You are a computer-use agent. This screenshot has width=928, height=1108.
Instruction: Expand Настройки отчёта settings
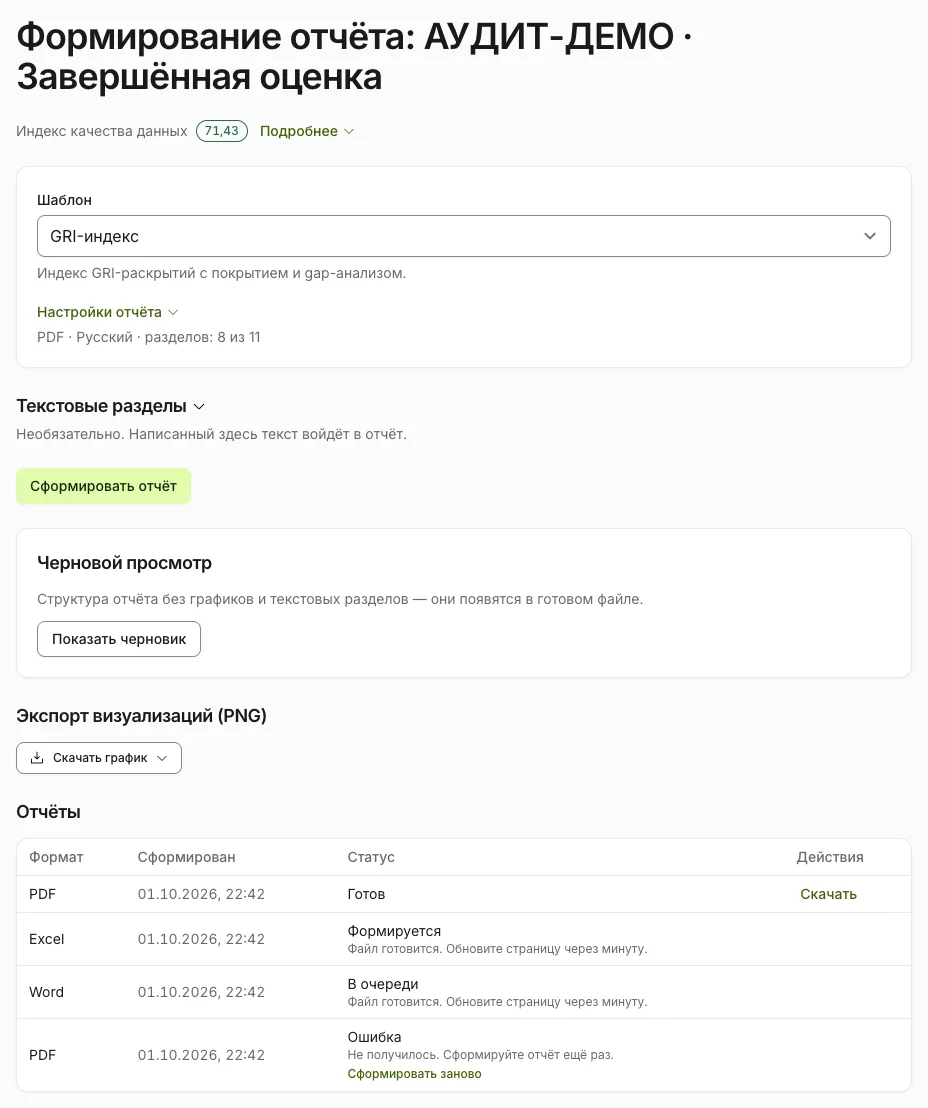tap(107, 312)
